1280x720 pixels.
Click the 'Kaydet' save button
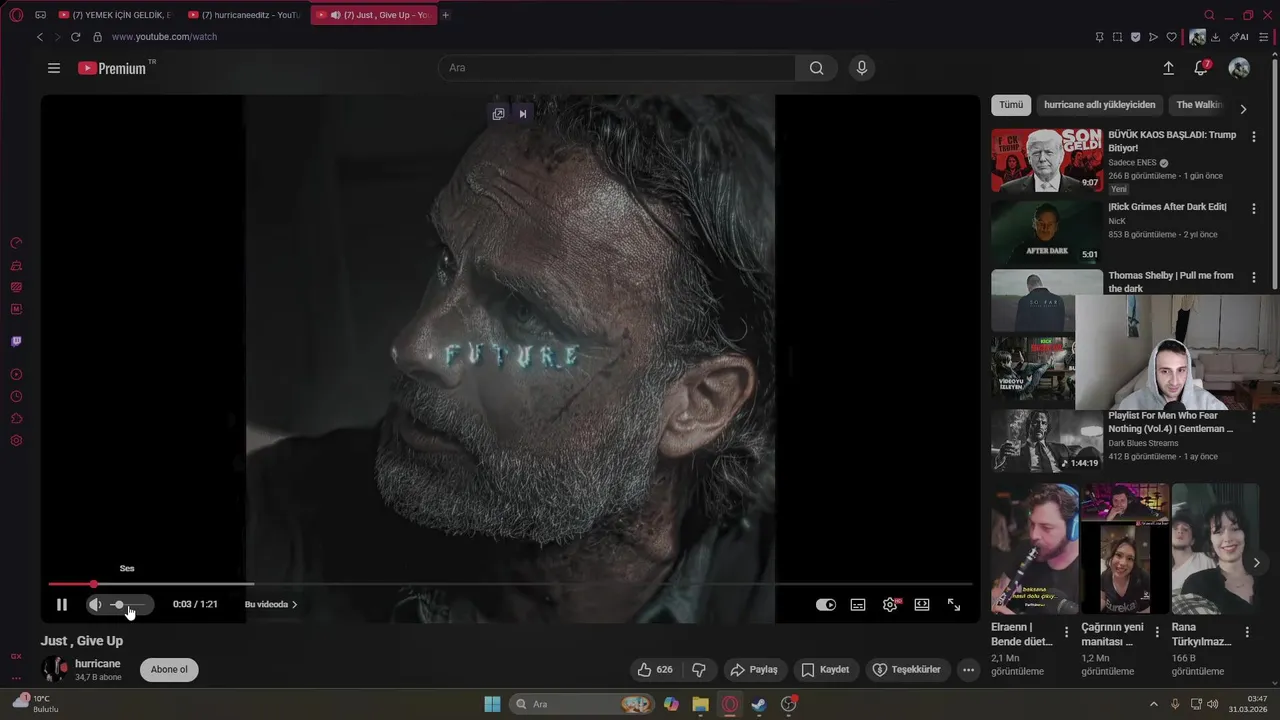pos(826,670)
